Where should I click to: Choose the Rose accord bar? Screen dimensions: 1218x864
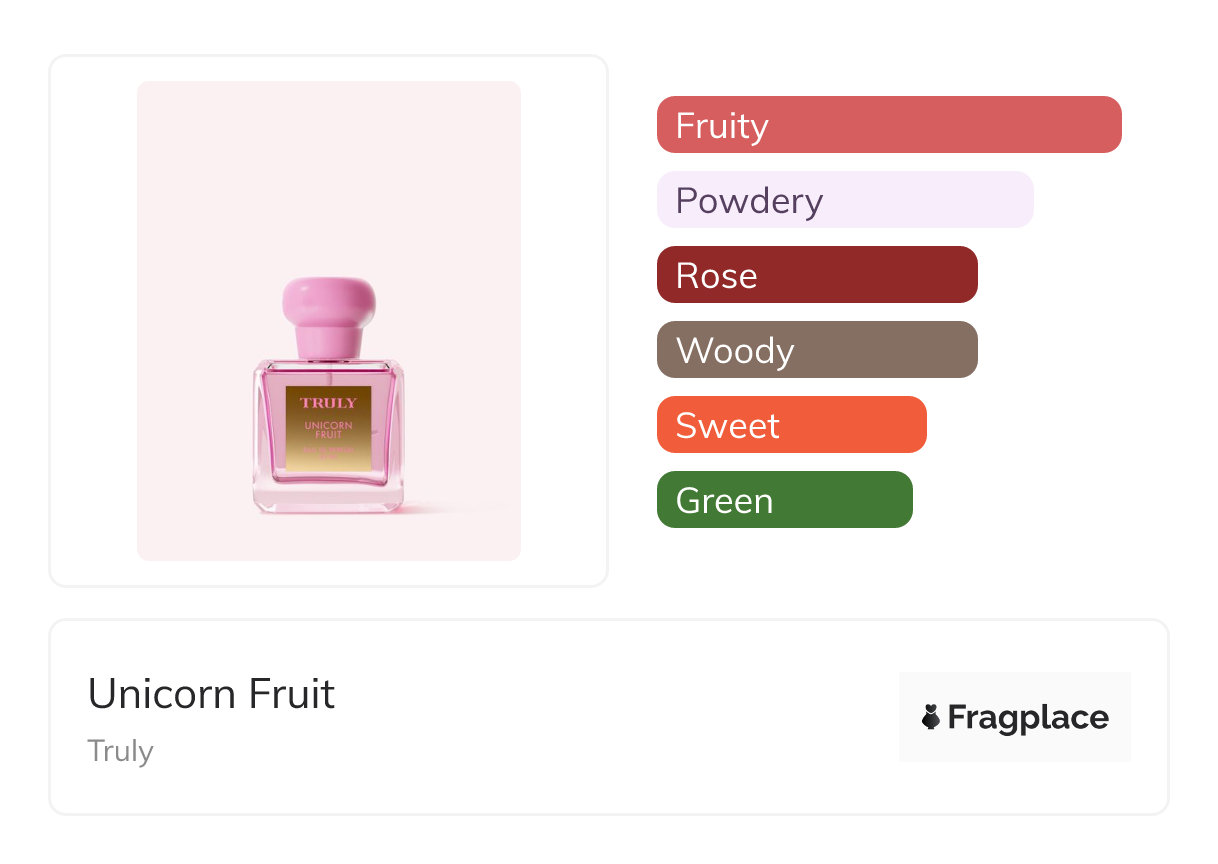817,275
